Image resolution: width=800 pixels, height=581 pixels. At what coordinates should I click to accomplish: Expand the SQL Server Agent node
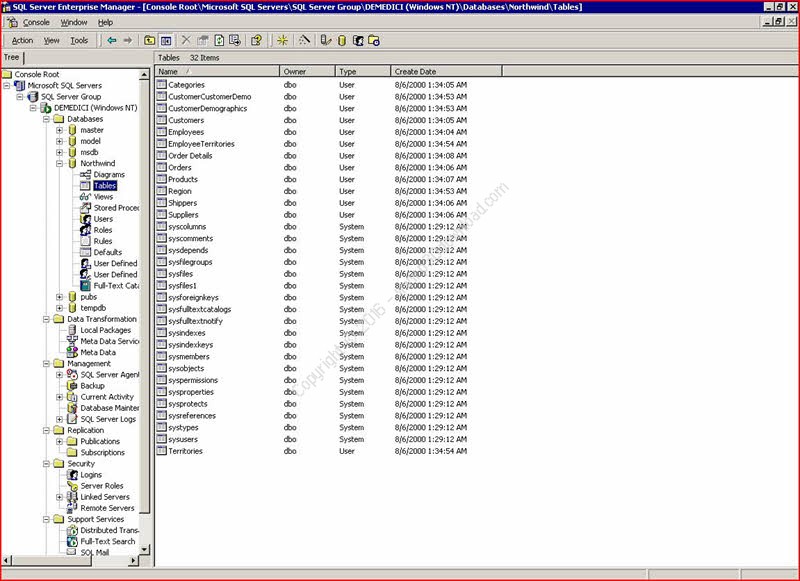pos(60,375)
